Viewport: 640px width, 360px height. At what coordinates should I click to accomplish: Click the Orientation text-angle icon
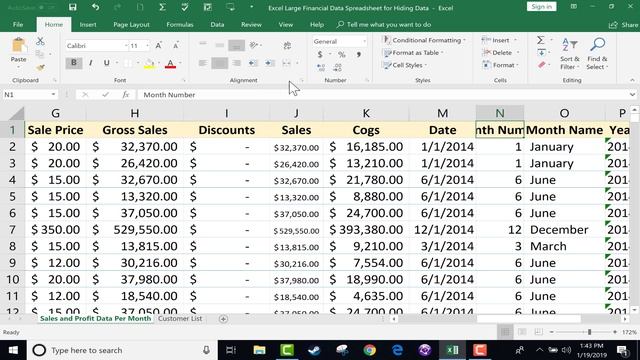click(254, 45)
